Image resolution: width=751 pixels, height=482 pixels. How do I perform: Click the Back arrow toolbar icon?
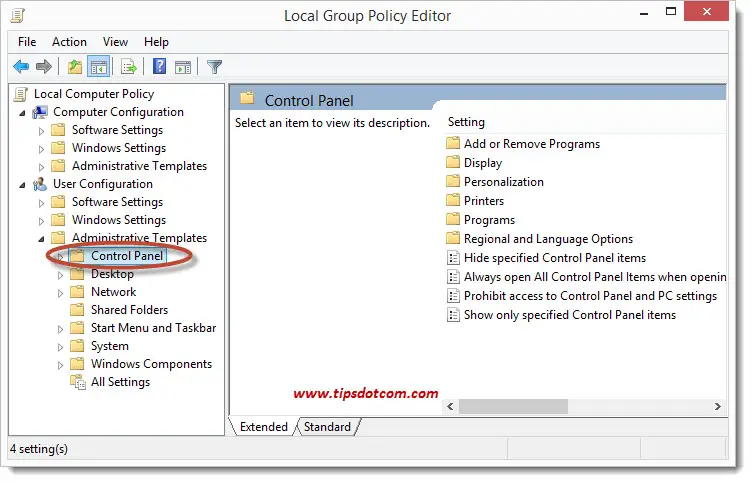(x=21, y=67)
